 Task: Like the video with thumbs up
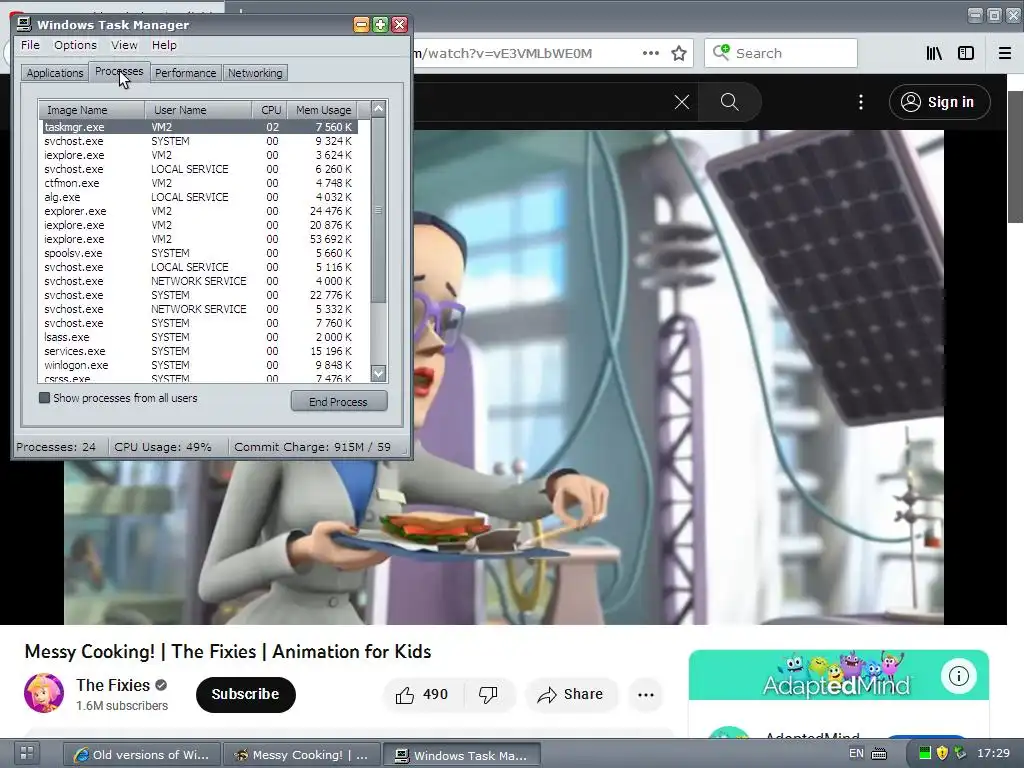coord(423,695)
